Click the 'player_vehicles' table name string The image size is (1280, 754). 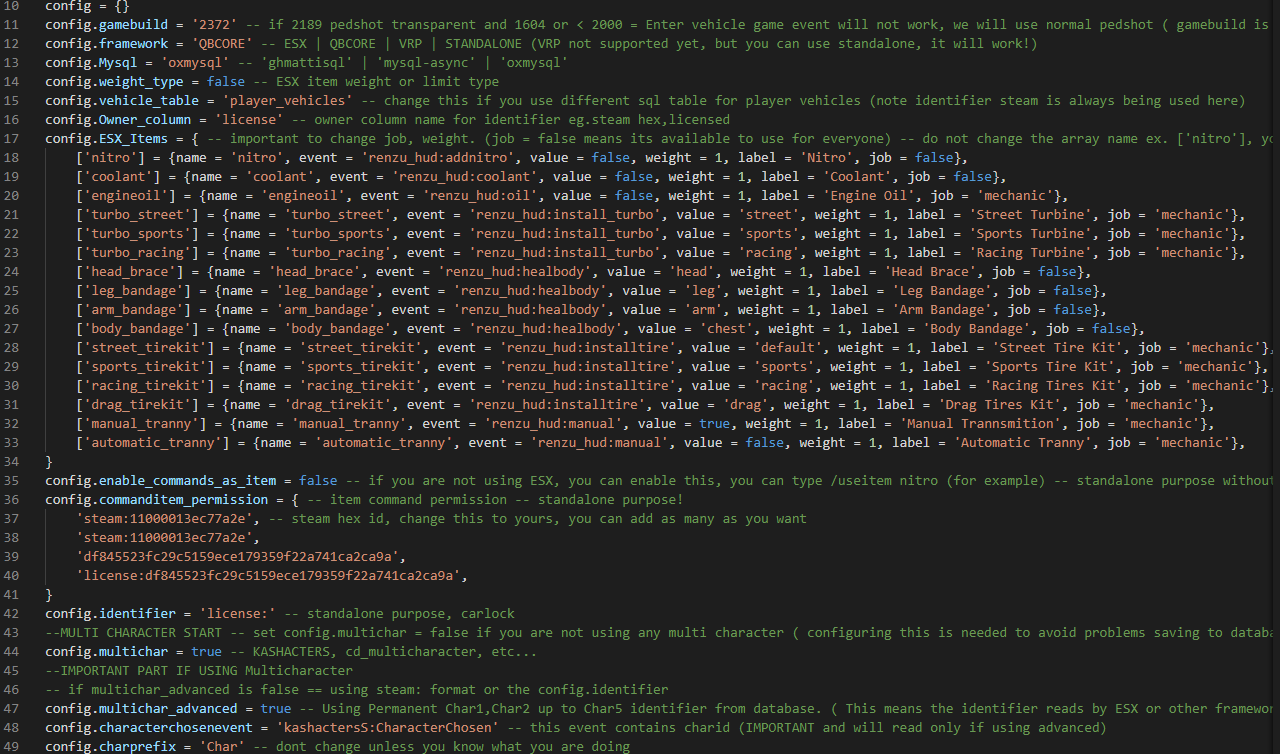click(287, 101)
